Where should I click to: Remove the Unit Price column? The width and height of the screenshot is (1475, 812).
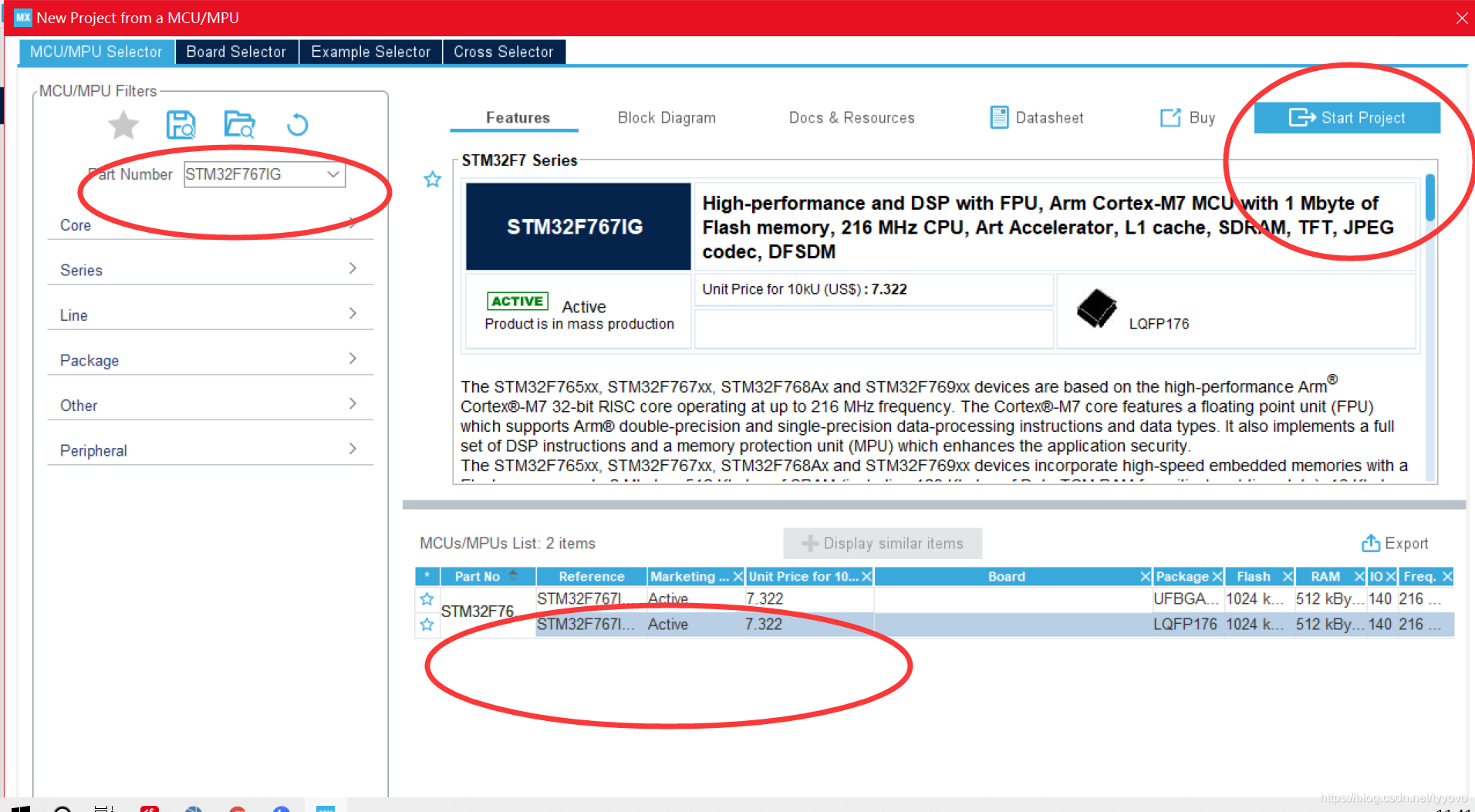866,577
